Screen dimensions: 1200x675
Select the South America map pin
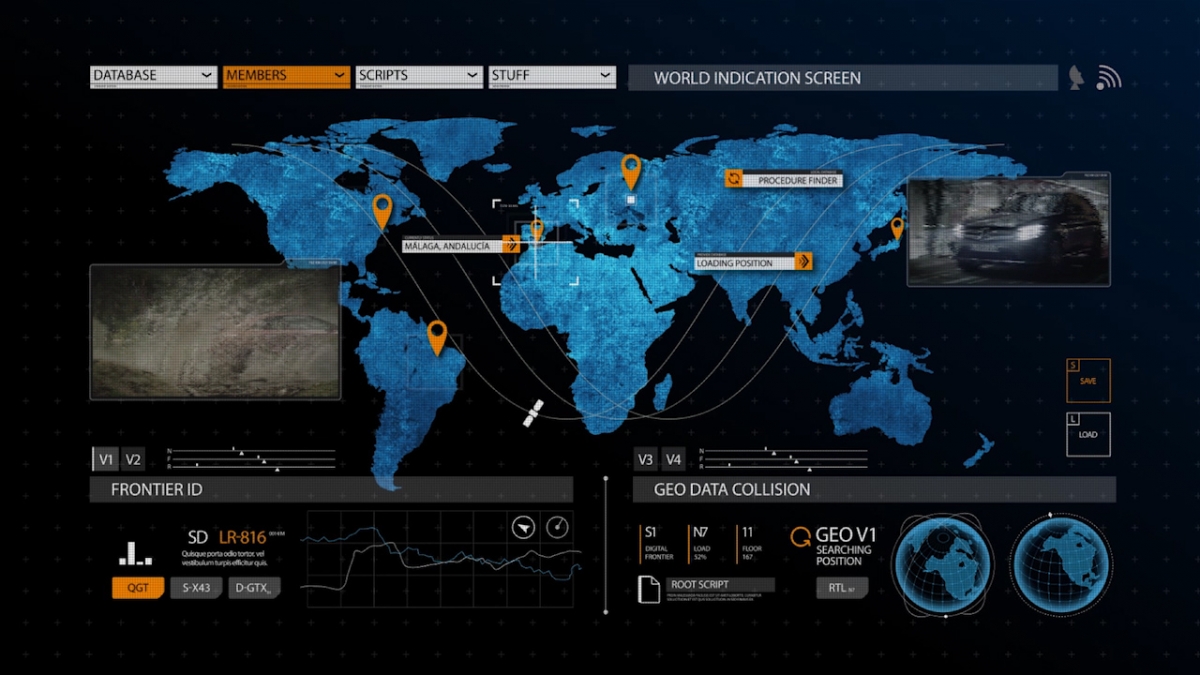click(x=437, y=338)
